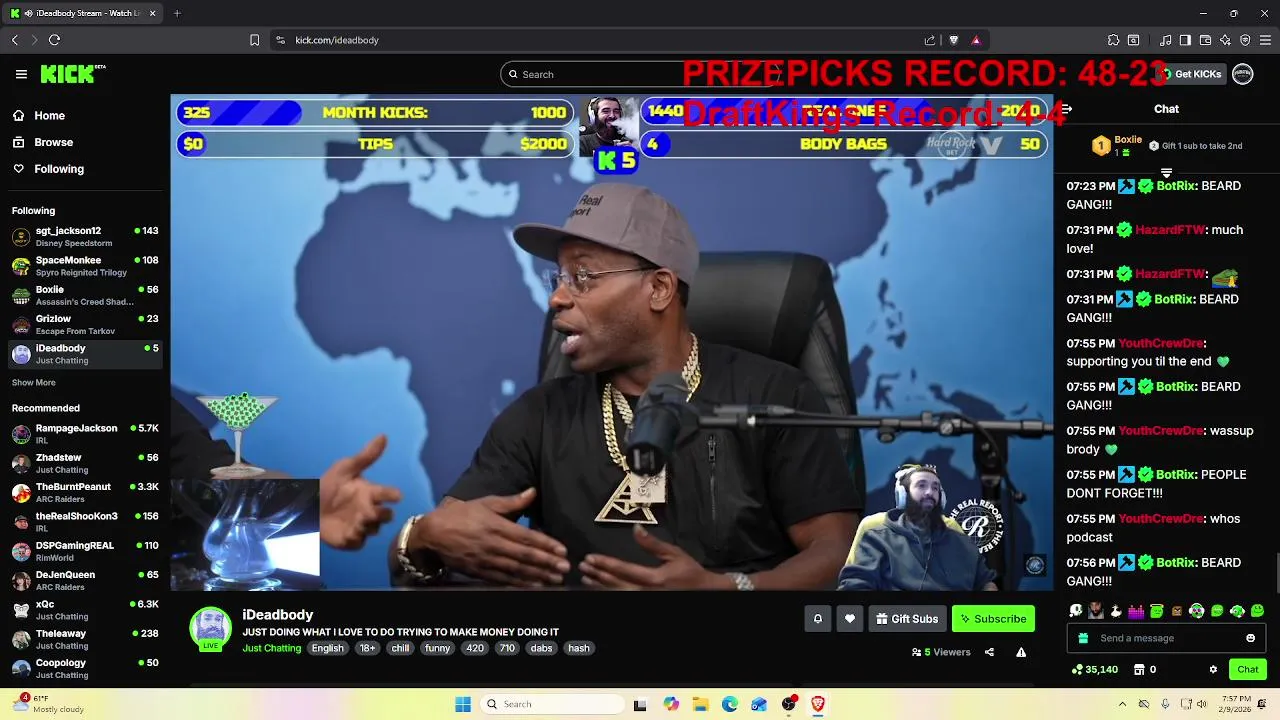Image resolution: width=1280 pixels, height=720 pixels.
Task: Click YouthCrewDre in 'whos podcast' message
Action: pyautogui.click(x=1160, y=519)
